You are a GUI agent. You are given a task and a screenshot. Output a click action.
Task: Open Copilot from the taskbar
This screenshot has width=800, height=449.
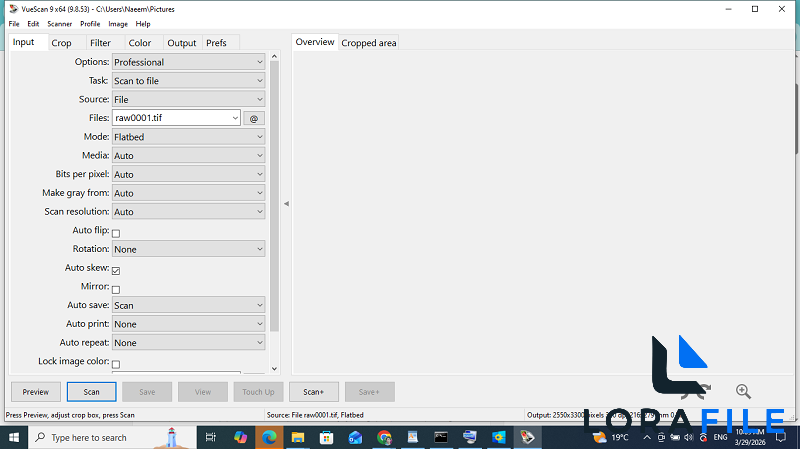240,437
